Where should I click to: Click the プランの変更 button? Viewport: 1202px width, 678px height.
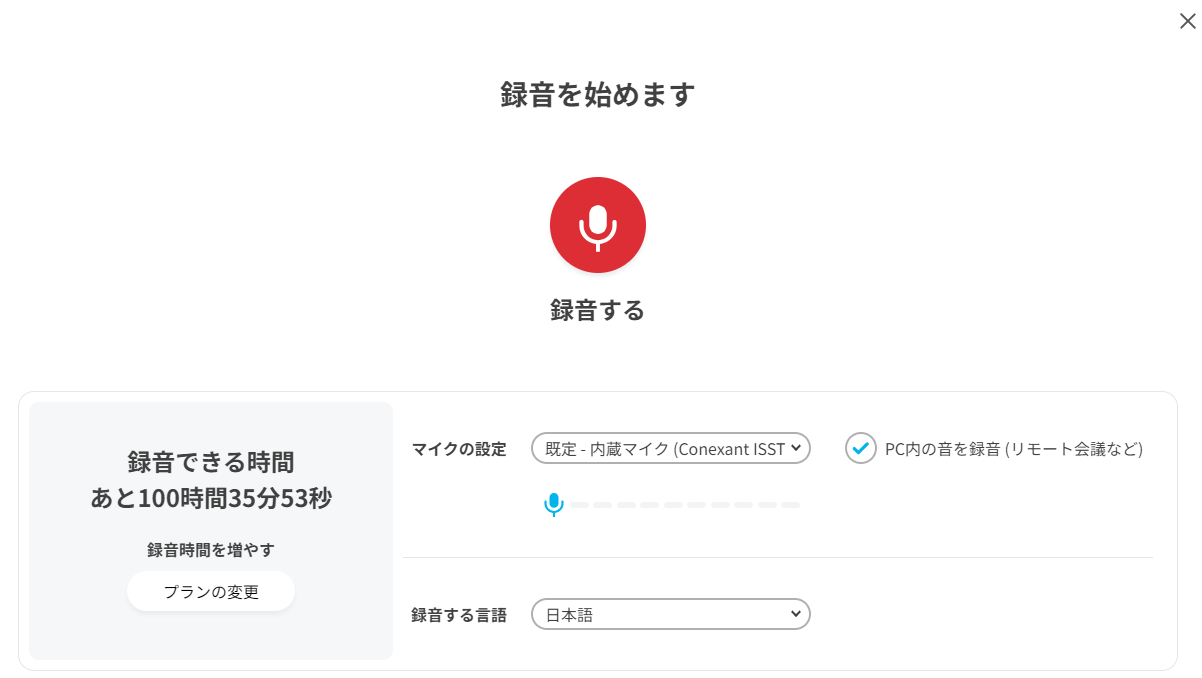211,591
